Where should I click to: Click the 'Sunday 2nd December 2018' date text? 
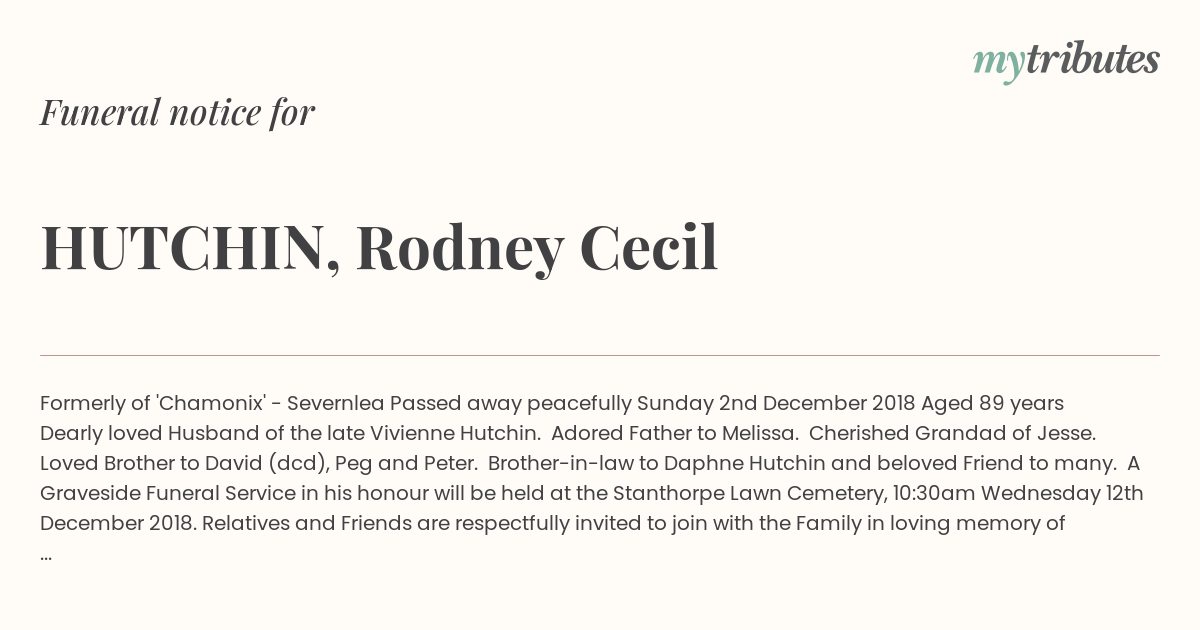[775, 403]
